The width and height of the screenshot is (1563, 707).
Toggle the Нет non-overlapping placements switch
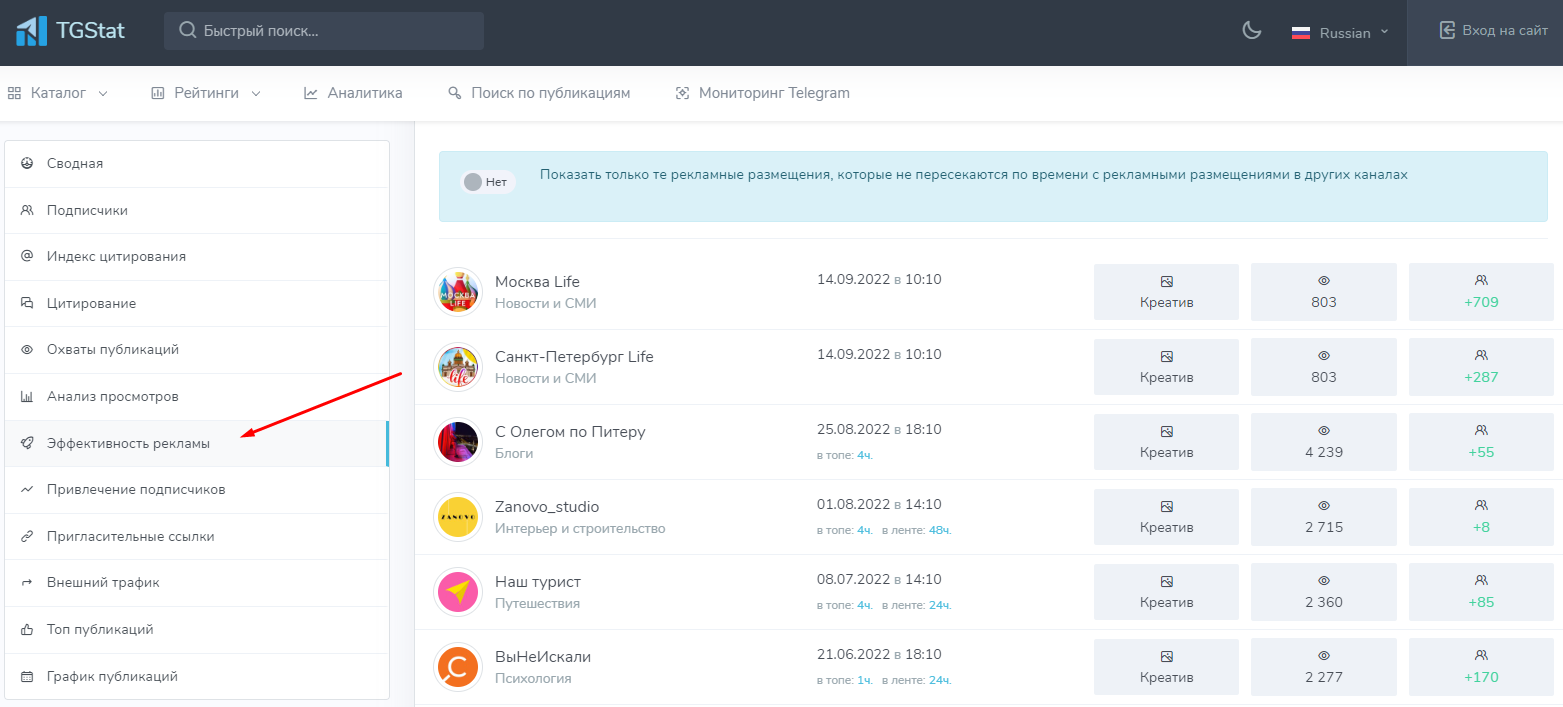(x=487, y=182)
